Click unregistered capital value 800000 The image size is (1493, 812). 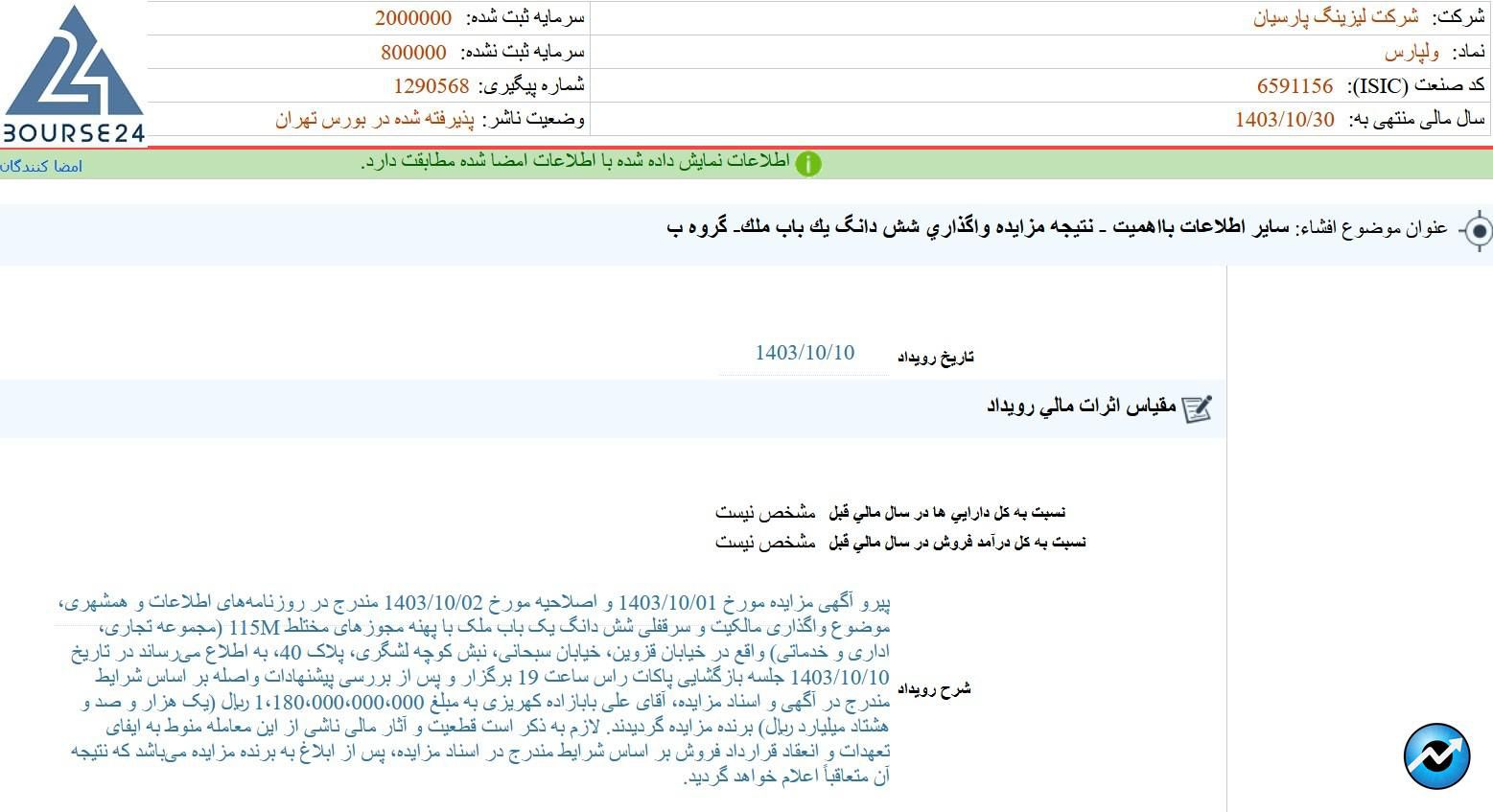413,52
